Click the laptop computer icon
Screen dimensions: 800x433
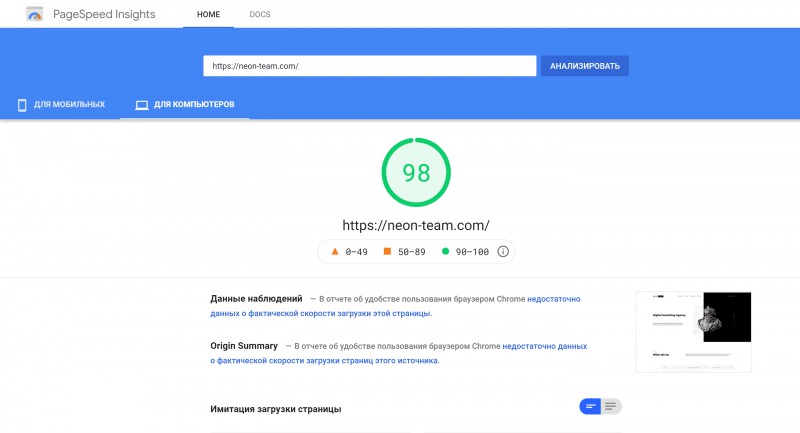(142, 105)
